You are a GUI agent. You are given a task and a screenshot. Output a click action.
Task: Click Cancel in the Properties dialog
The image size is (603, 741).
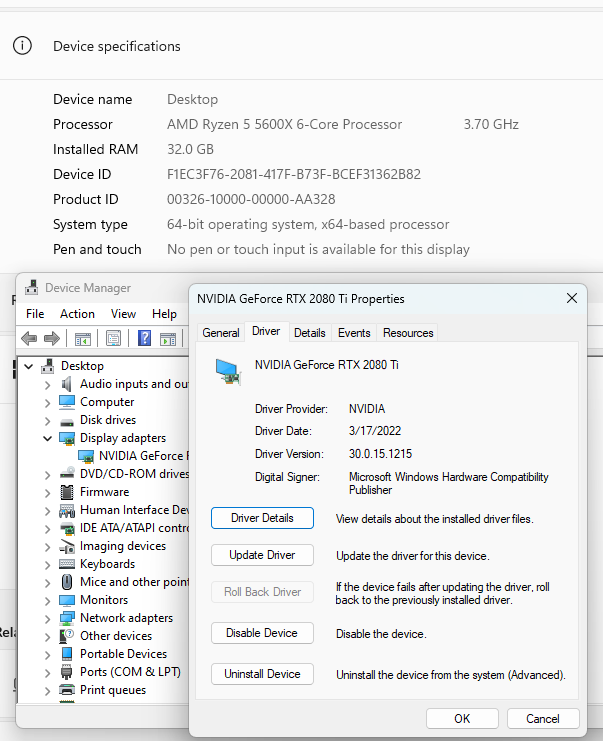pos(543,719)
